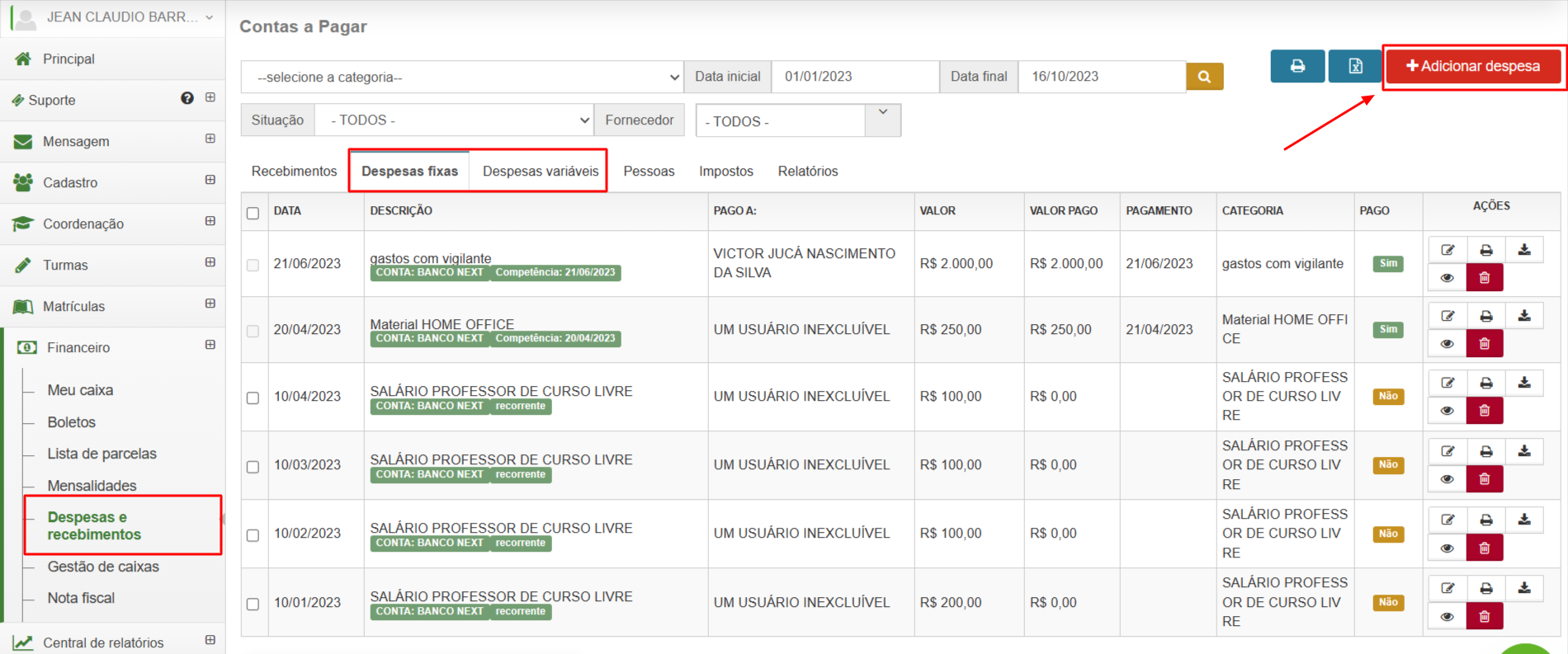Download the Material HOME OFFICE expense
The image size is (1568, 654).
pyautogui.click(x=1524, y=316)
